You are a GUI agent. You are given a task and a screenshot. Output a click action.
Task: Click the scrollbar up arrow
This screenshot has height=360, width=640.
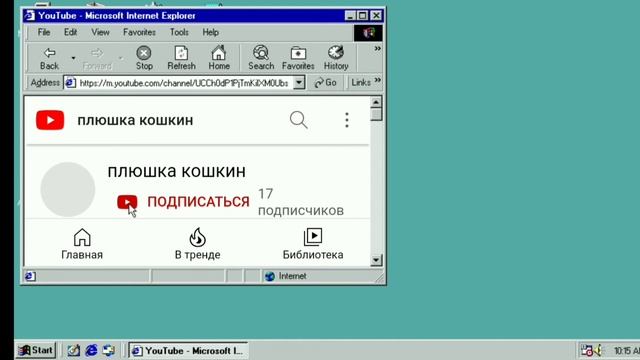point(376,102)
